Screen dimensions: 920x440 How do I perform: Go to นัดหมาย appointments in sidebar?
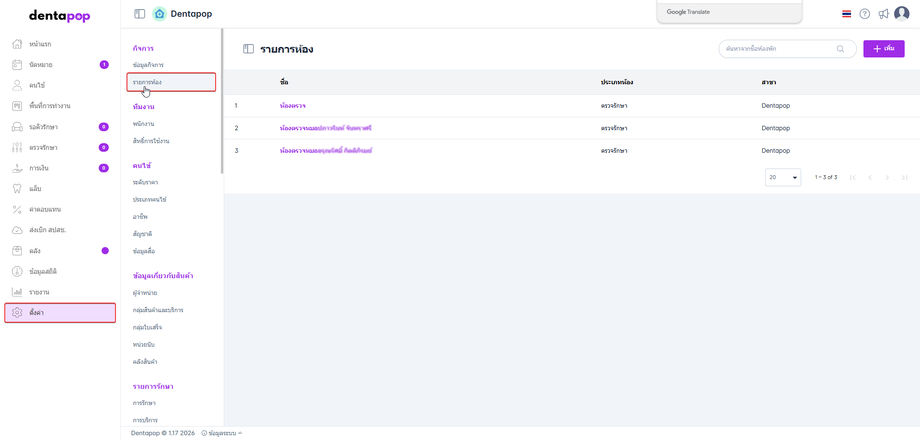(40, 65)
